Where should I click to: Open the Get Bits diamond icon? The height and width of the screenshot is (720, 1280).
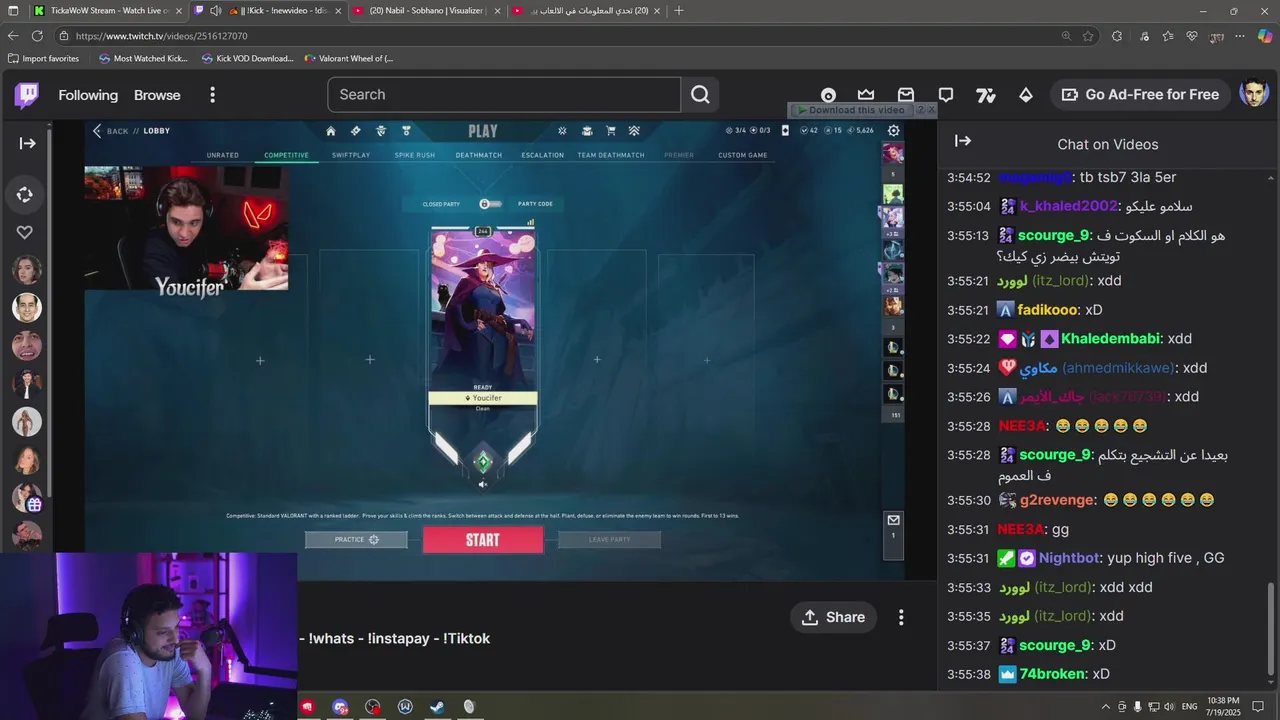pos(1026,95)
